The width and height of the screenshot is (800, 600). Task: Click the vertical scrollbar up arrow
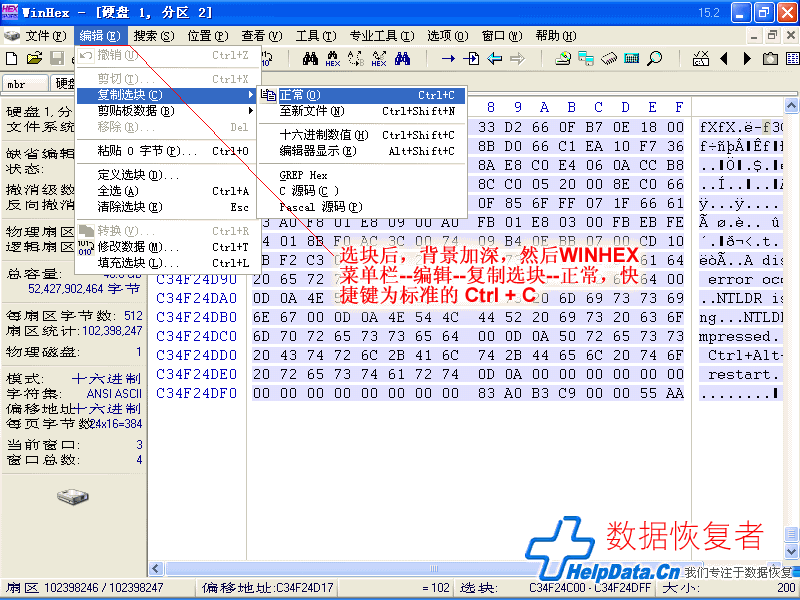coord(791,106)
